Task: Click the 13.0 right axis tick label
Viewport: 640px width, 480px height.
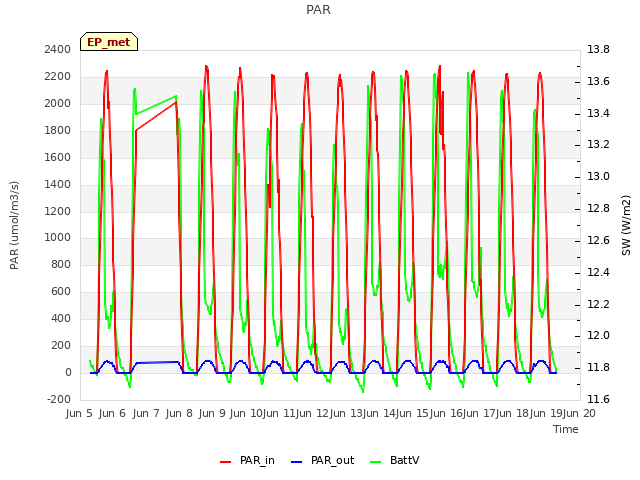Action: coord(598,177)
